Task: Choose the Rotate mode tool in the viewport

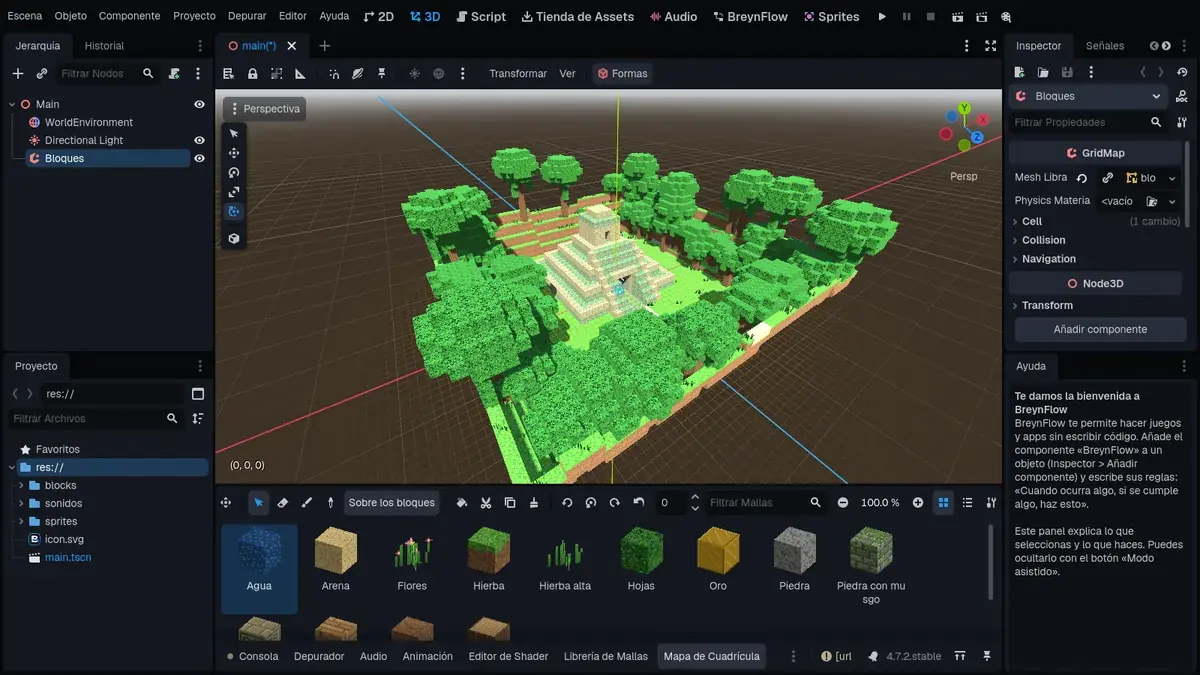Action: point(234,172)
